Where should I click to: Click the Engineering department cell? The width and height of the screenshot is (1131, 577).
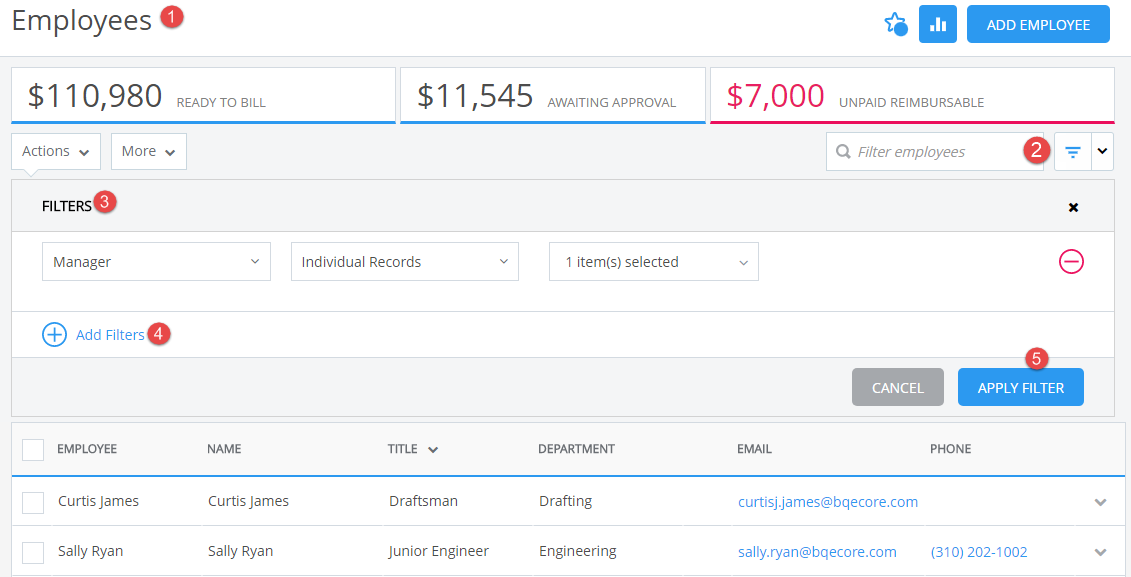point(578,552)
